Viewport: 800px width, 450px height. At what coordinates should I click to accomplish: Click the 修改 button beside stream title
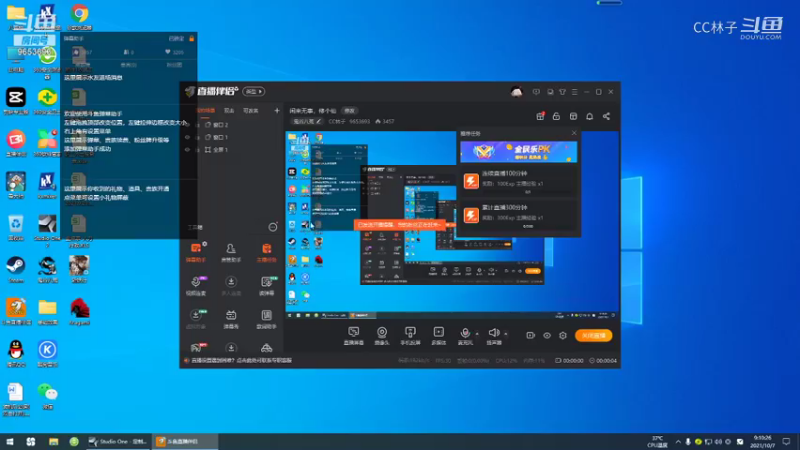[x=349, y=111]
